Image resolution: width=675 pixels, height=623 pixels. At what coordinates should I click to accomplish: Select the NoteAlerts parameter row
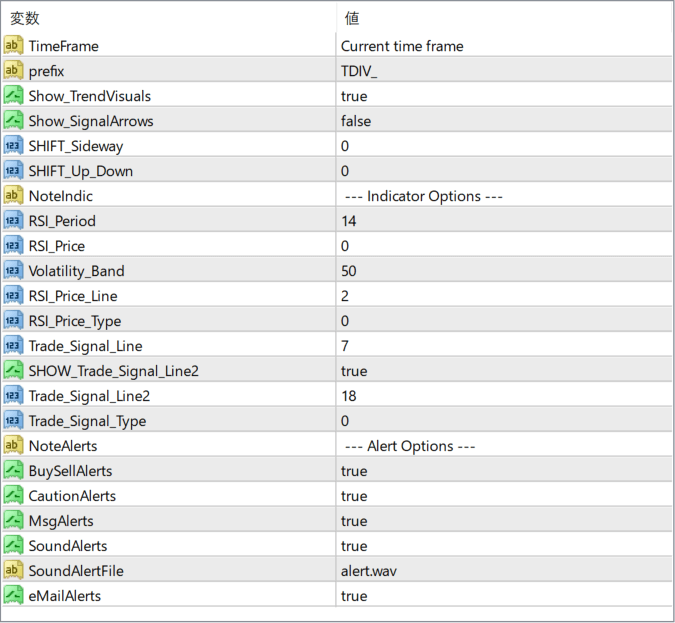click(x=63, y=446)
